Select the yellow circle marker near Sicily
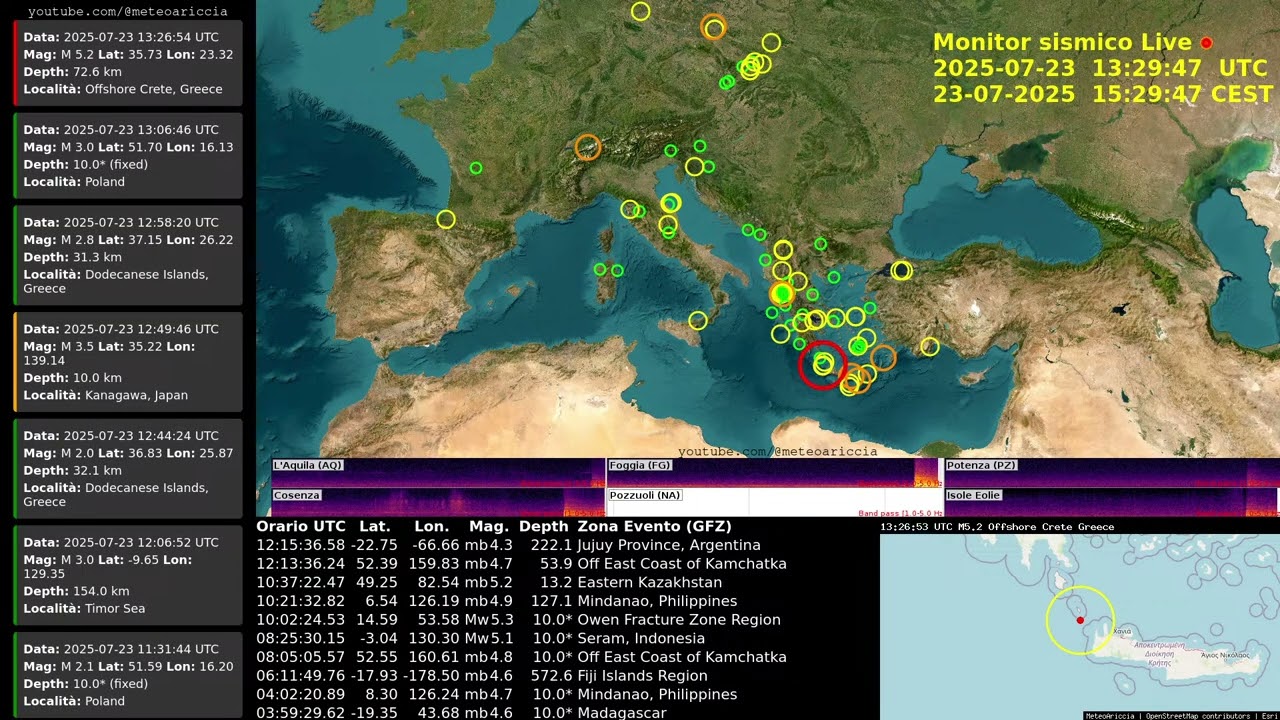 (x=698, y=320)
